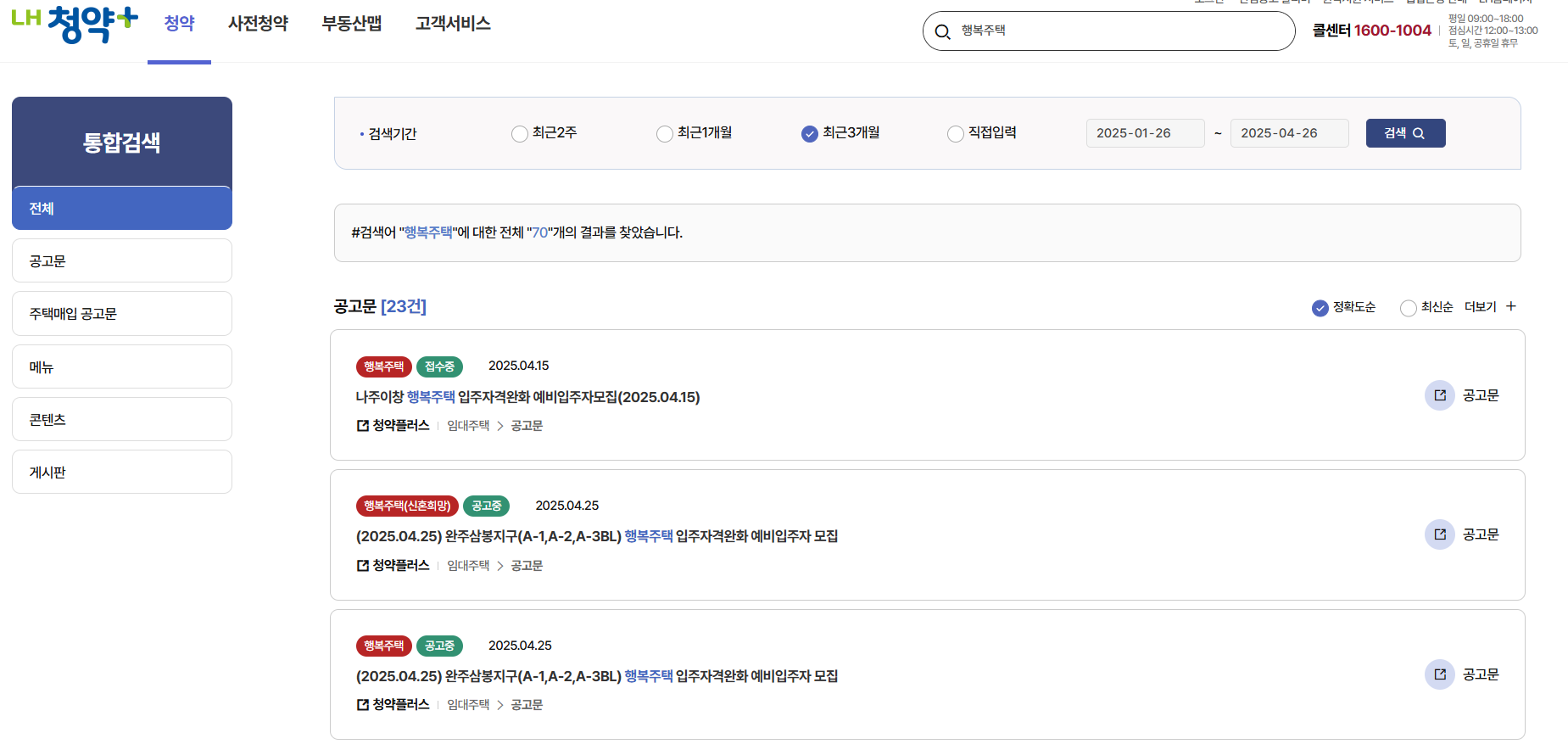Open the 청약 top menu

coord(179,24)
